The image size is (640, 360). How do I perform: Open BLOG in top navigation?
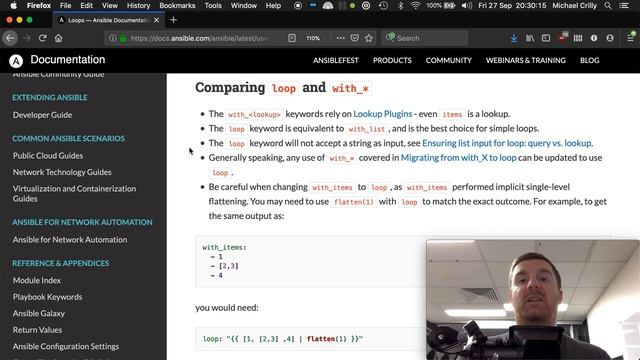(589, 60)
